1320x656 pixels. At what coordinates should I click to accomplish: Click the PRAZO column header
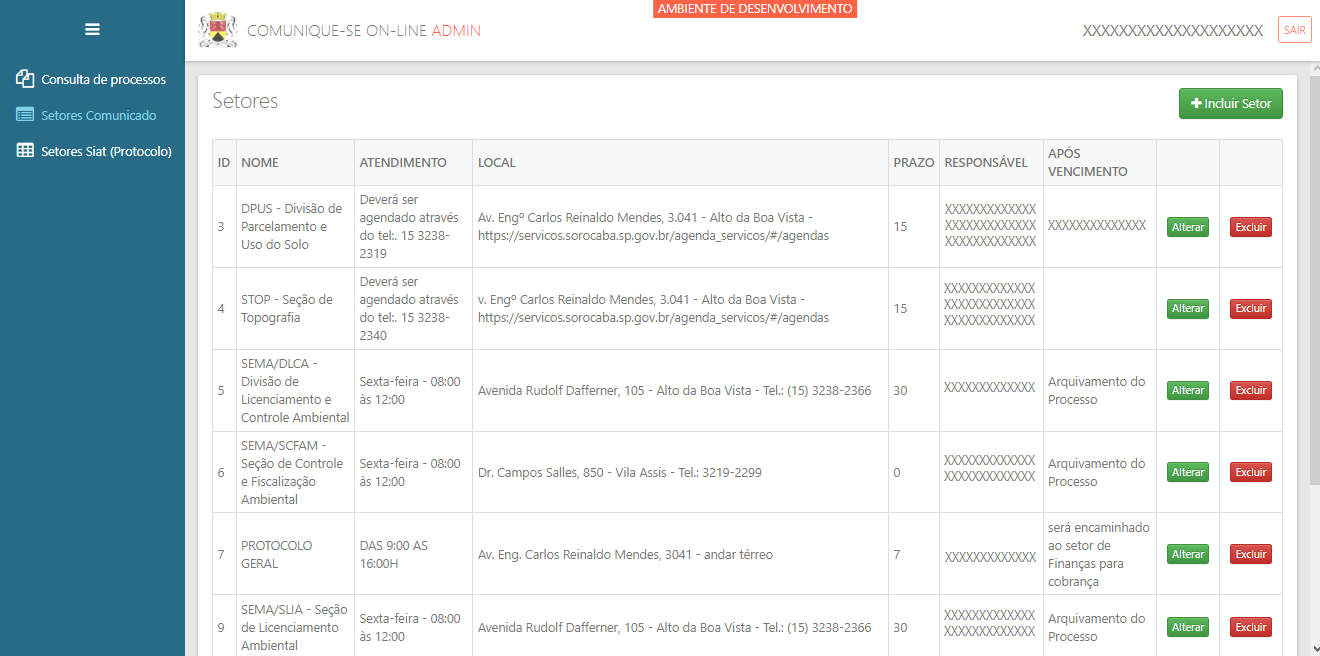[914, 162]
